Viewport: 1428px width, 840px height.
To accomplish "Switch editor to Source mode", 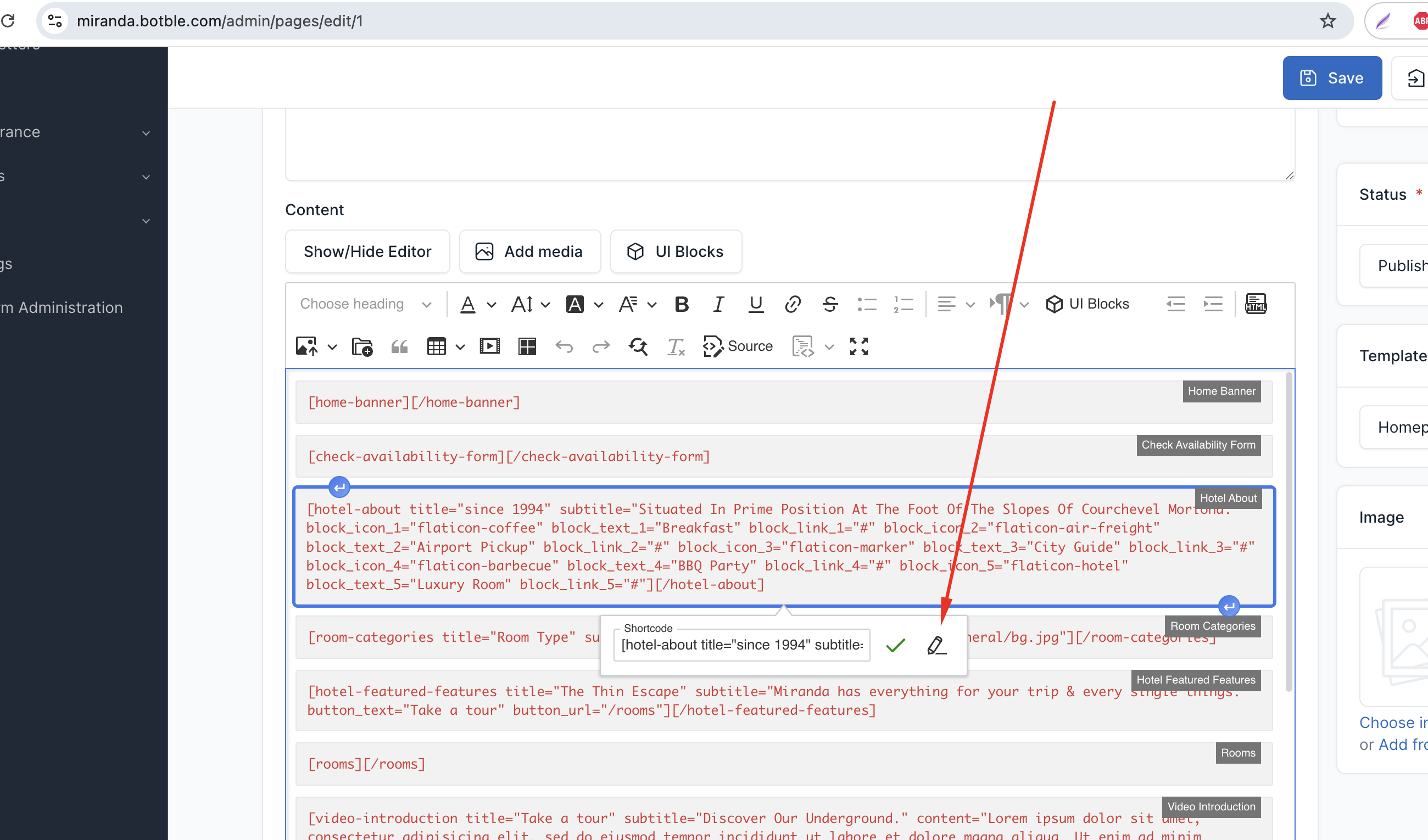I will 738,346.
